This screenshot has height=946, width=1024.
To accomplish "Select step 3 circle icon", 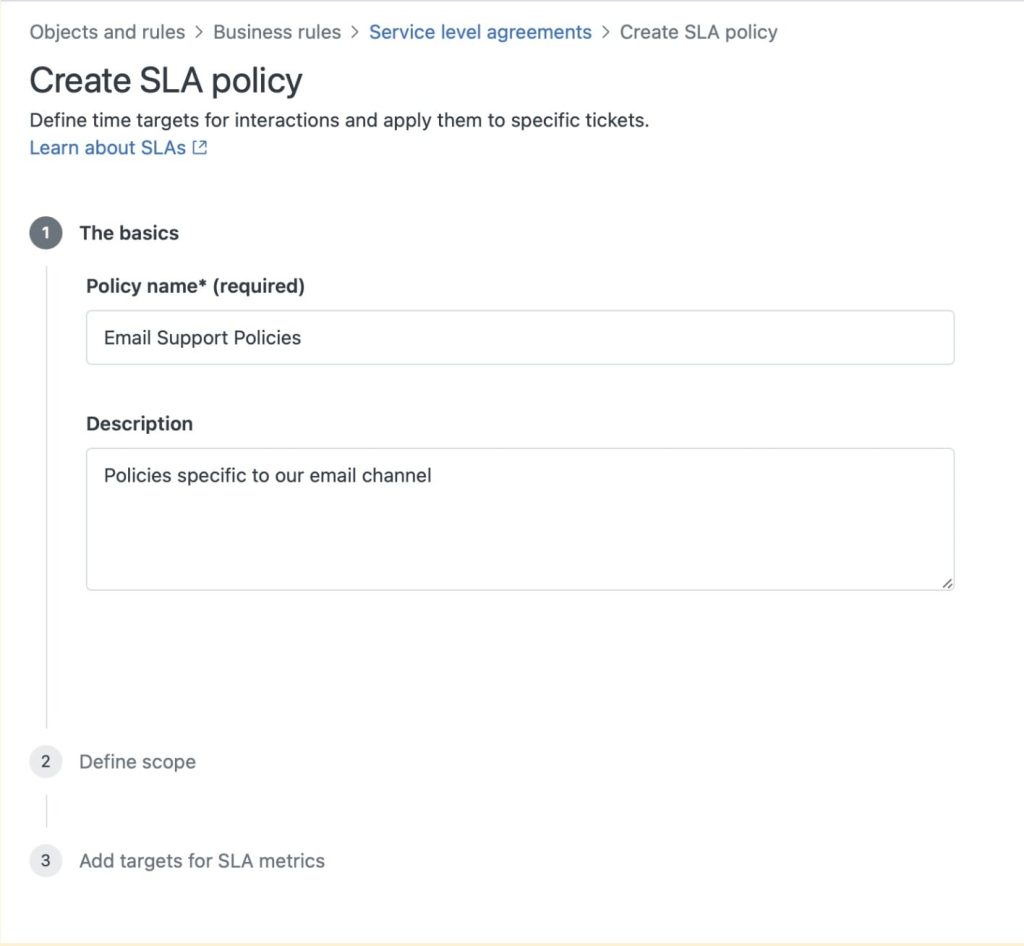I will [46, 860].
